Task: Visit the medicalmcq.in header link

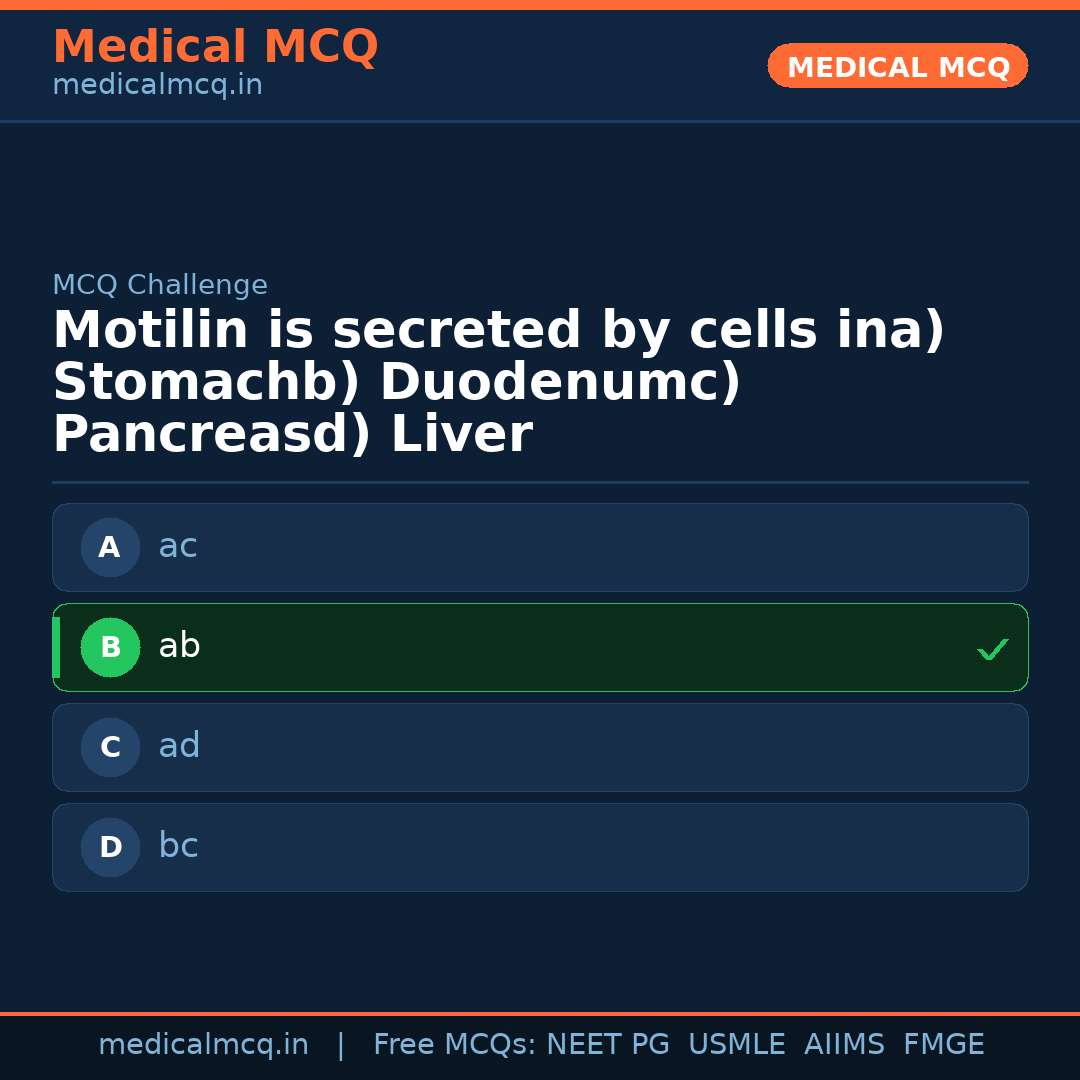Action: coord(157,85)
